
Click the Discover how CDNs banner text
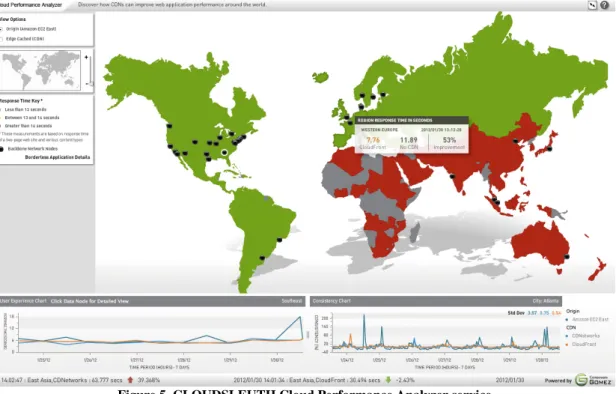[172, 5]
